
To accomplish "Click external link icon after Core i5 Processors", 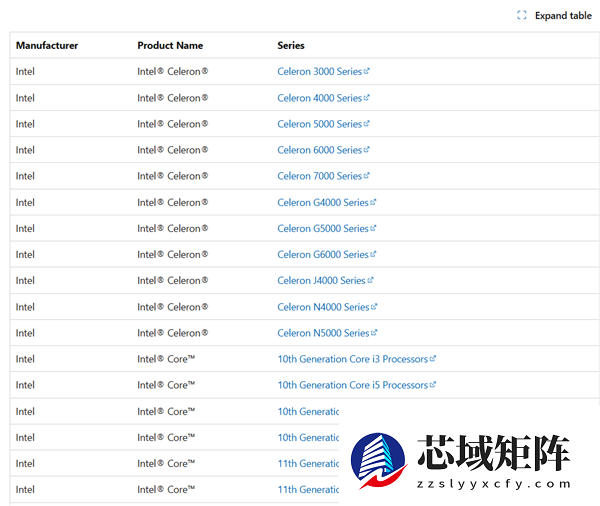I will pyautogui.click(x=433, y=385).
